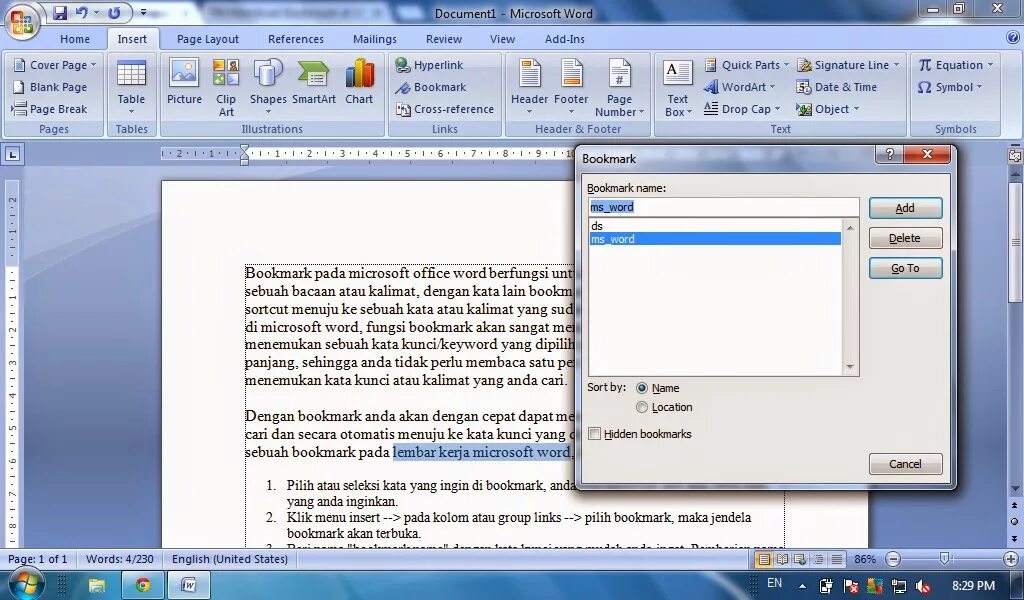This screenshot has height=600, width=1024.
Task: Expand Quick Parts menu
Action: point(746,65)
